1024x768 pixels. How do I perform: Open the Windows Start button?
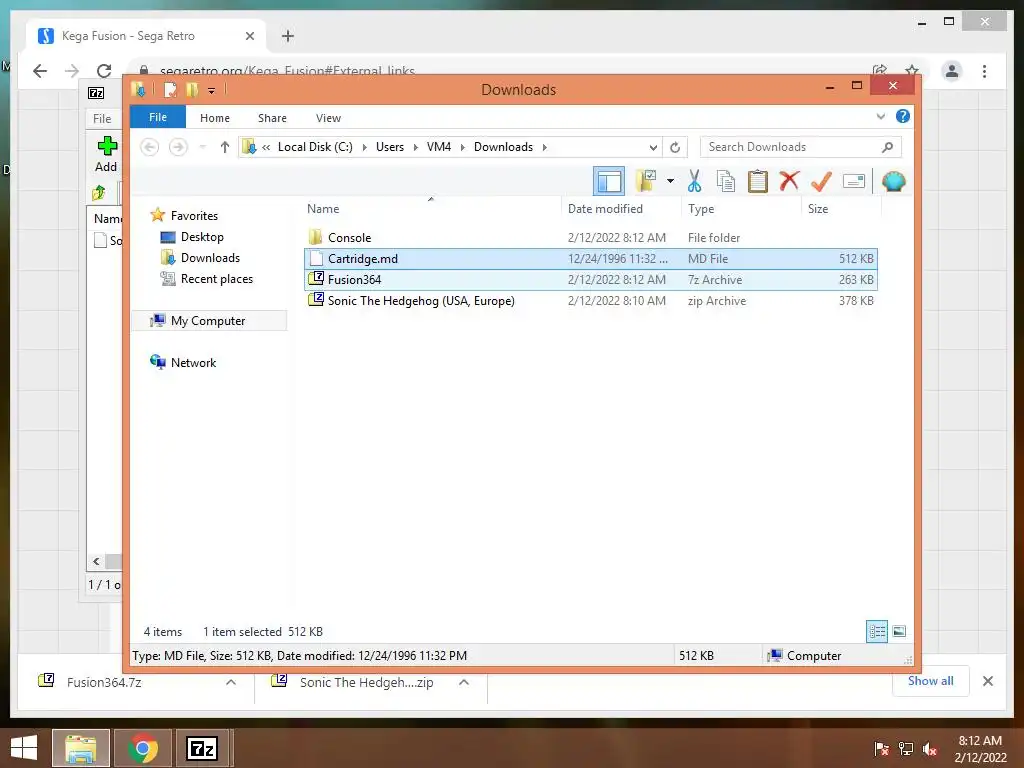(x=24, y=748)
